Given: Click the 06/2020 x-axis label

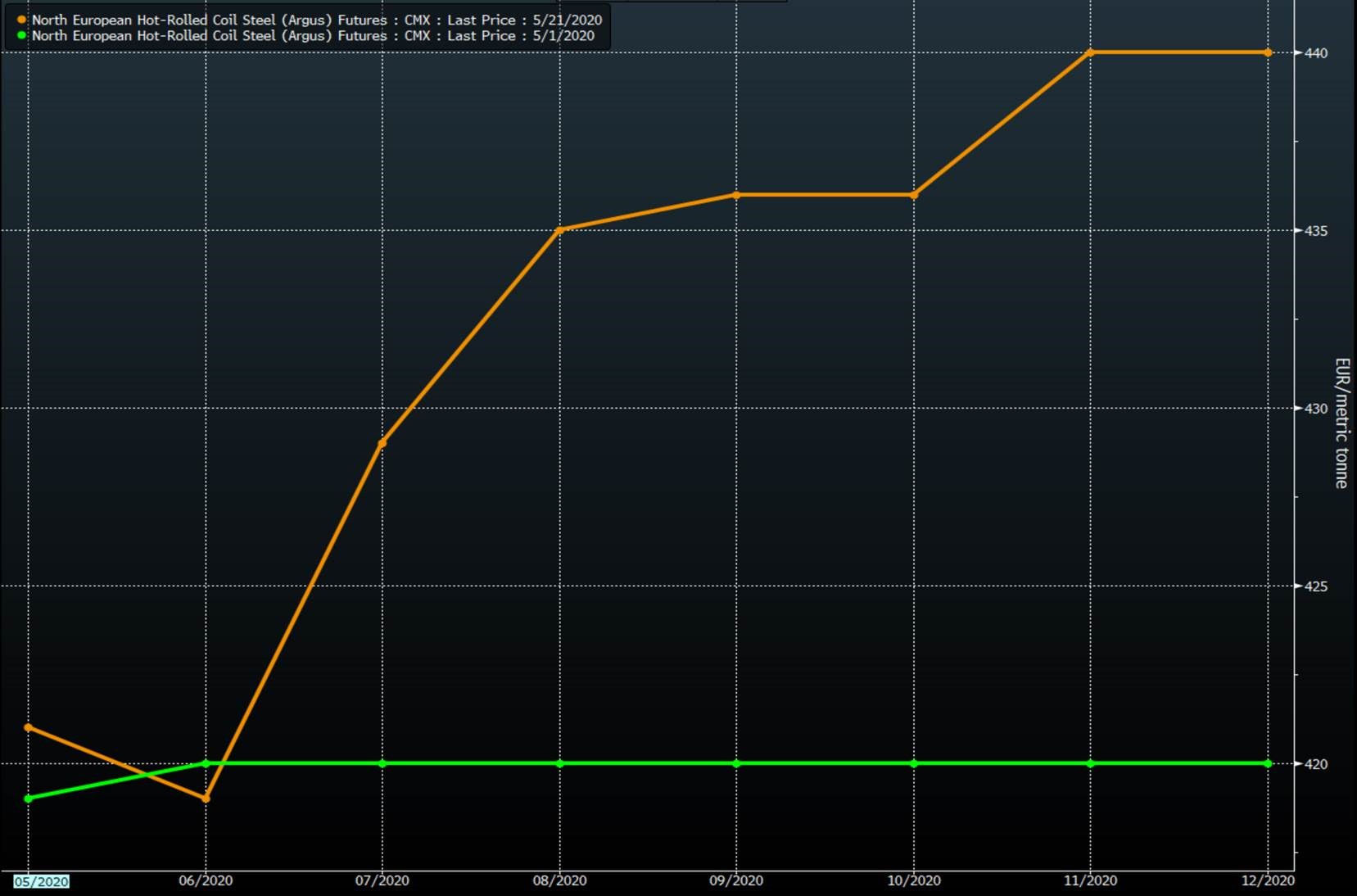Looking at the screenshot, I should pos(206,881).
